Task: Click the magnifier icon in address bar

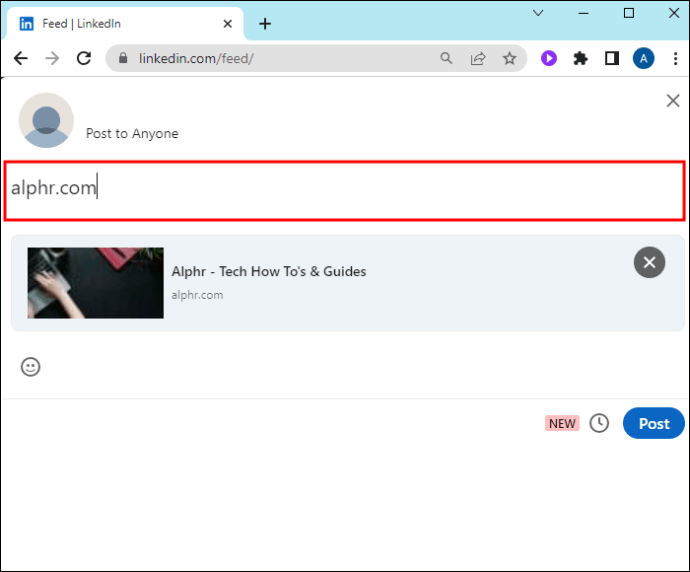Action: point(446,58)
